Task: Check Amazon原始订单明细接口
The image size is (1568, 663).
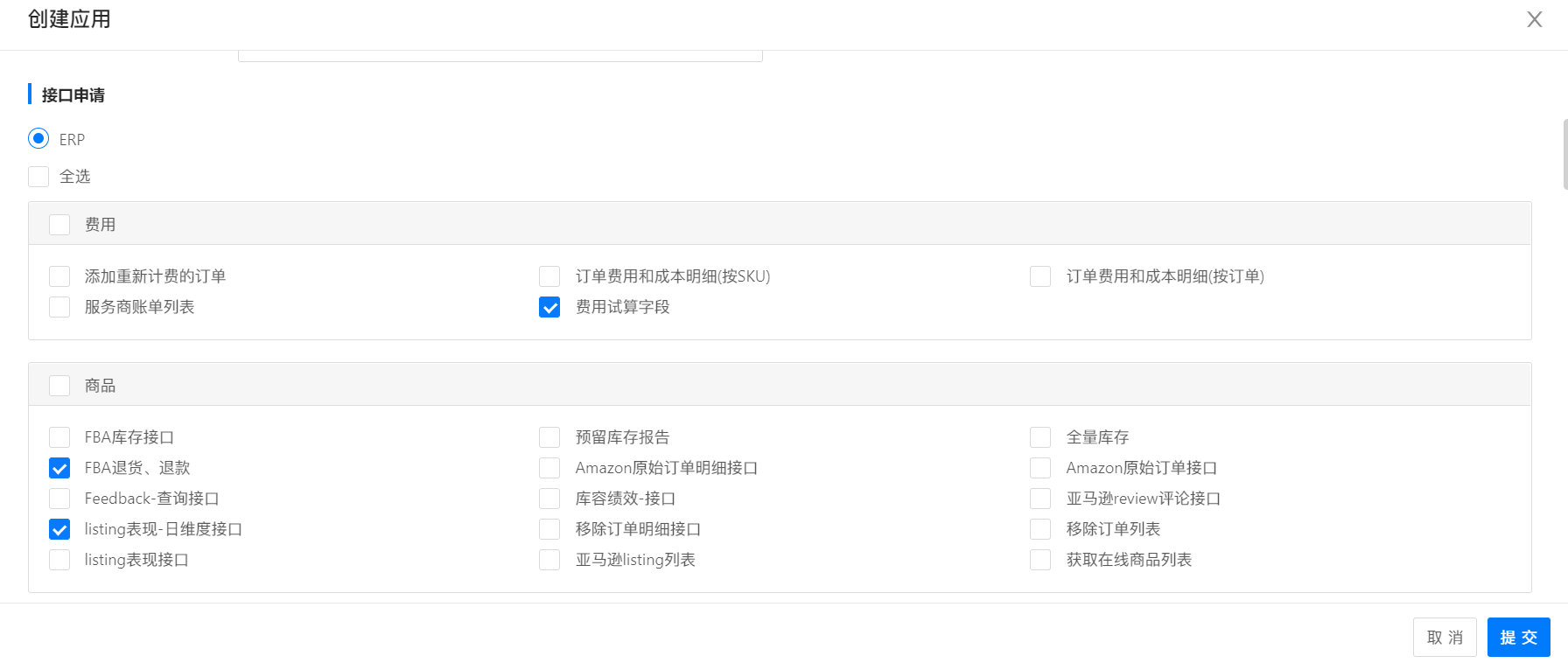Action: pyautogui.click(x=549, y=468)
